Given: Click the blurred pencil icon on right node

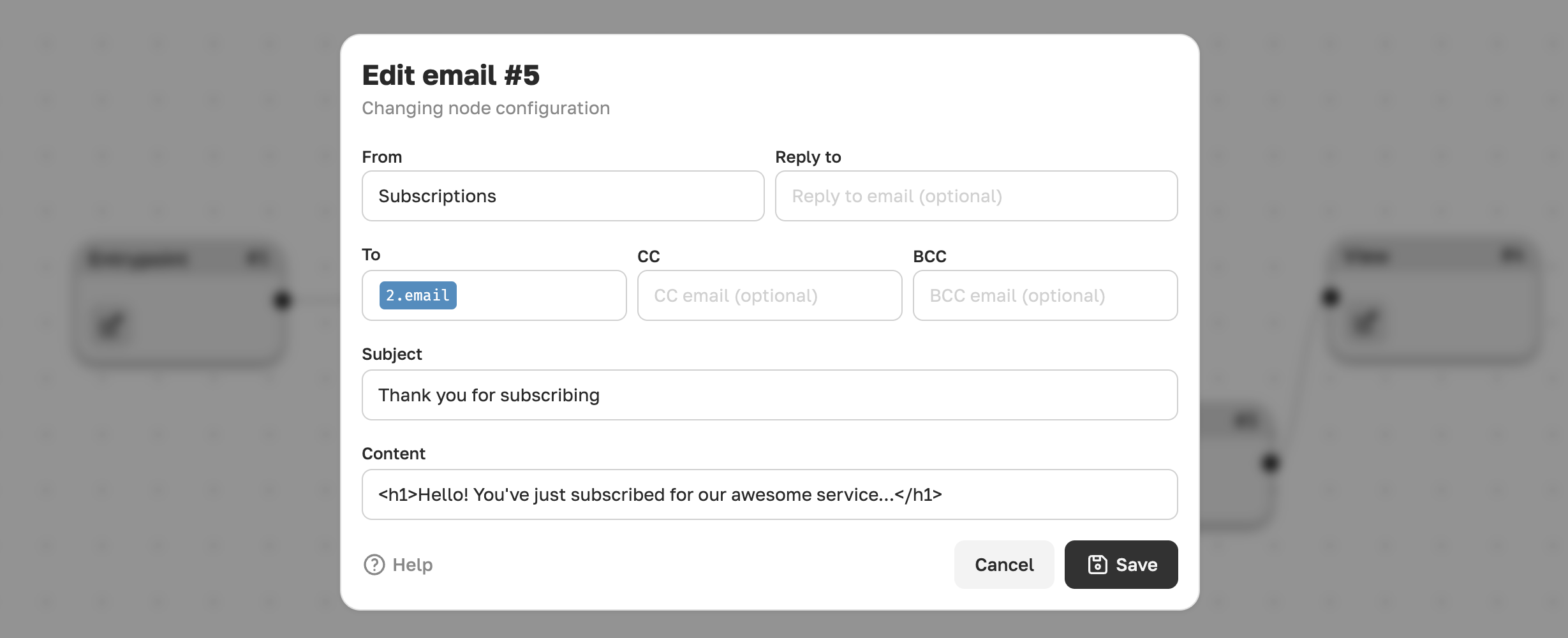Looking at the screenshot, I should [1365, 322].
